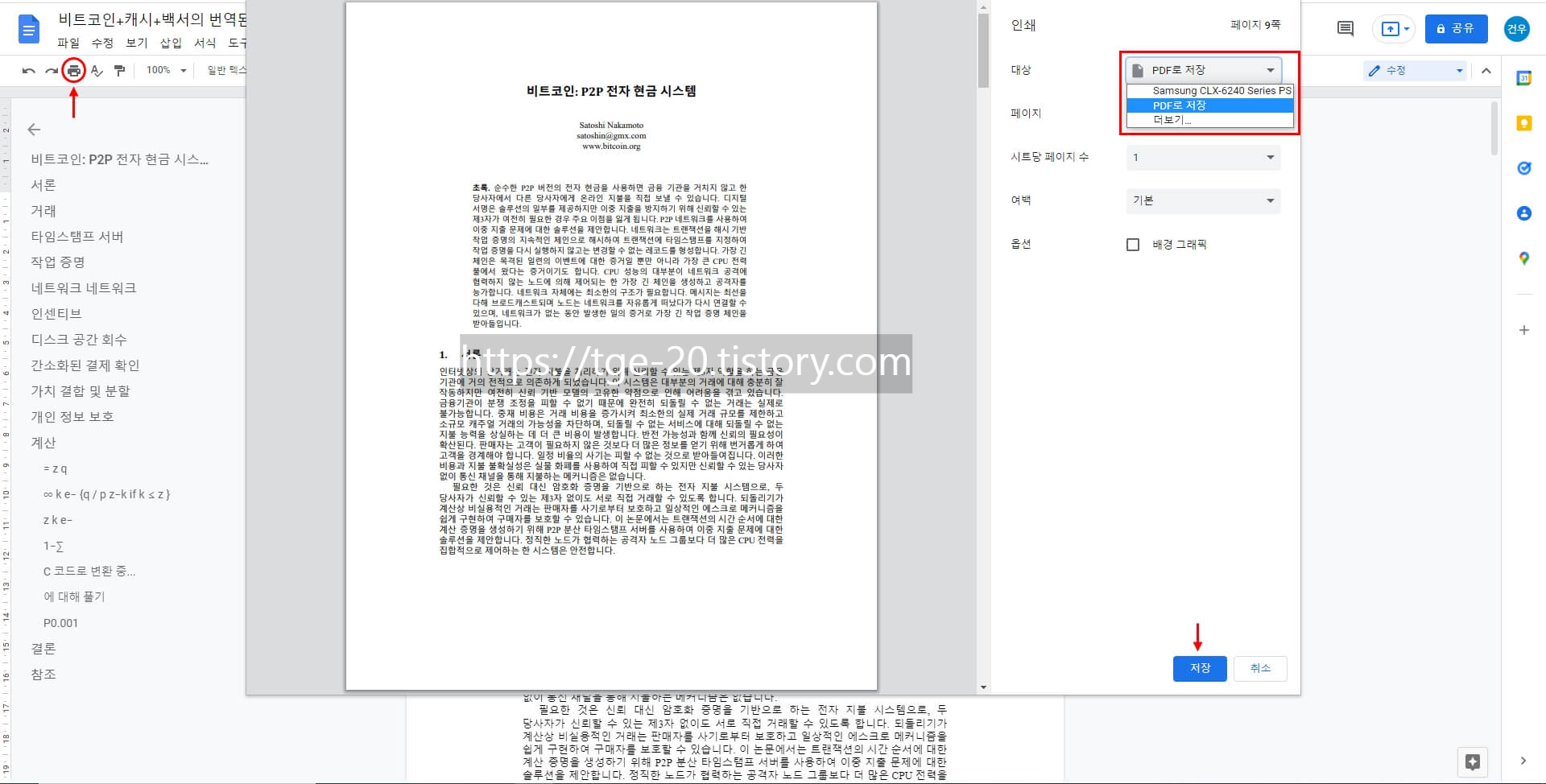Collapse side panel with chevron arrow
The width and height of the screenshot is (1546, 784).
[x=1523, y=761]
